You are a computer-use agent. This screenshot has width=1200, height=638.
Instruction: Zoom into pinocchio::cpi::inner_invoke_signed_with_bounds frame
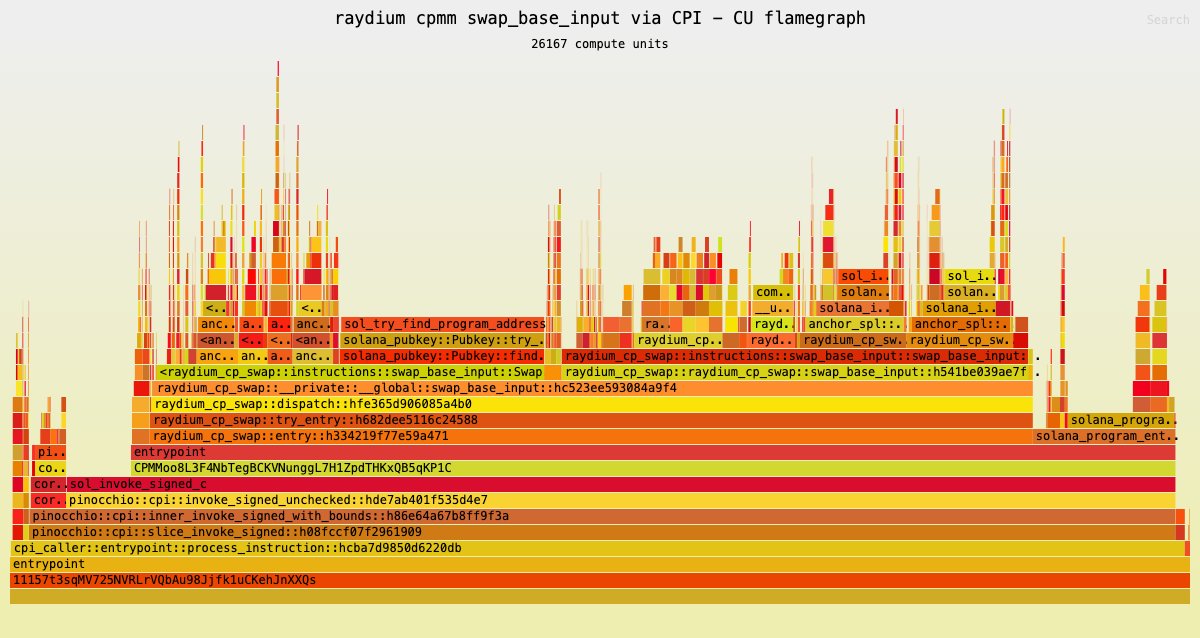pos(602,516)
